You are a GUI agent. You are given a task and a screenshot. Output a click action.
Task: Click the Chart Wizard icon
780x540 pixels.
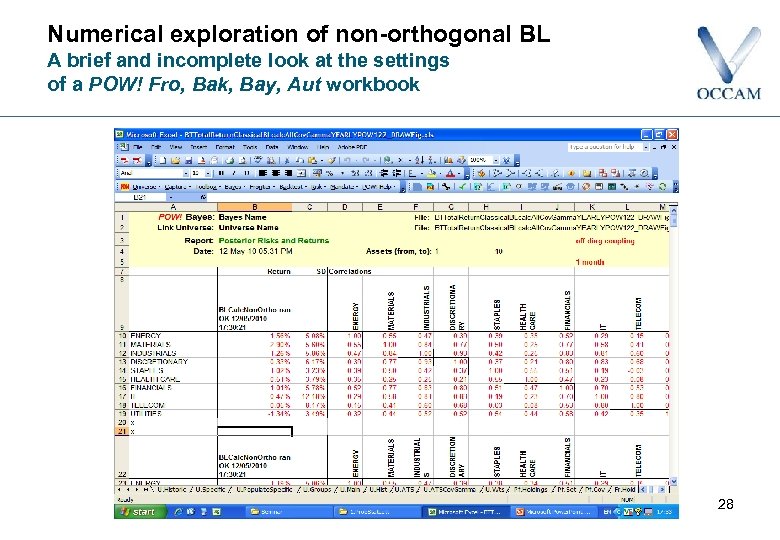coord(448,160)
